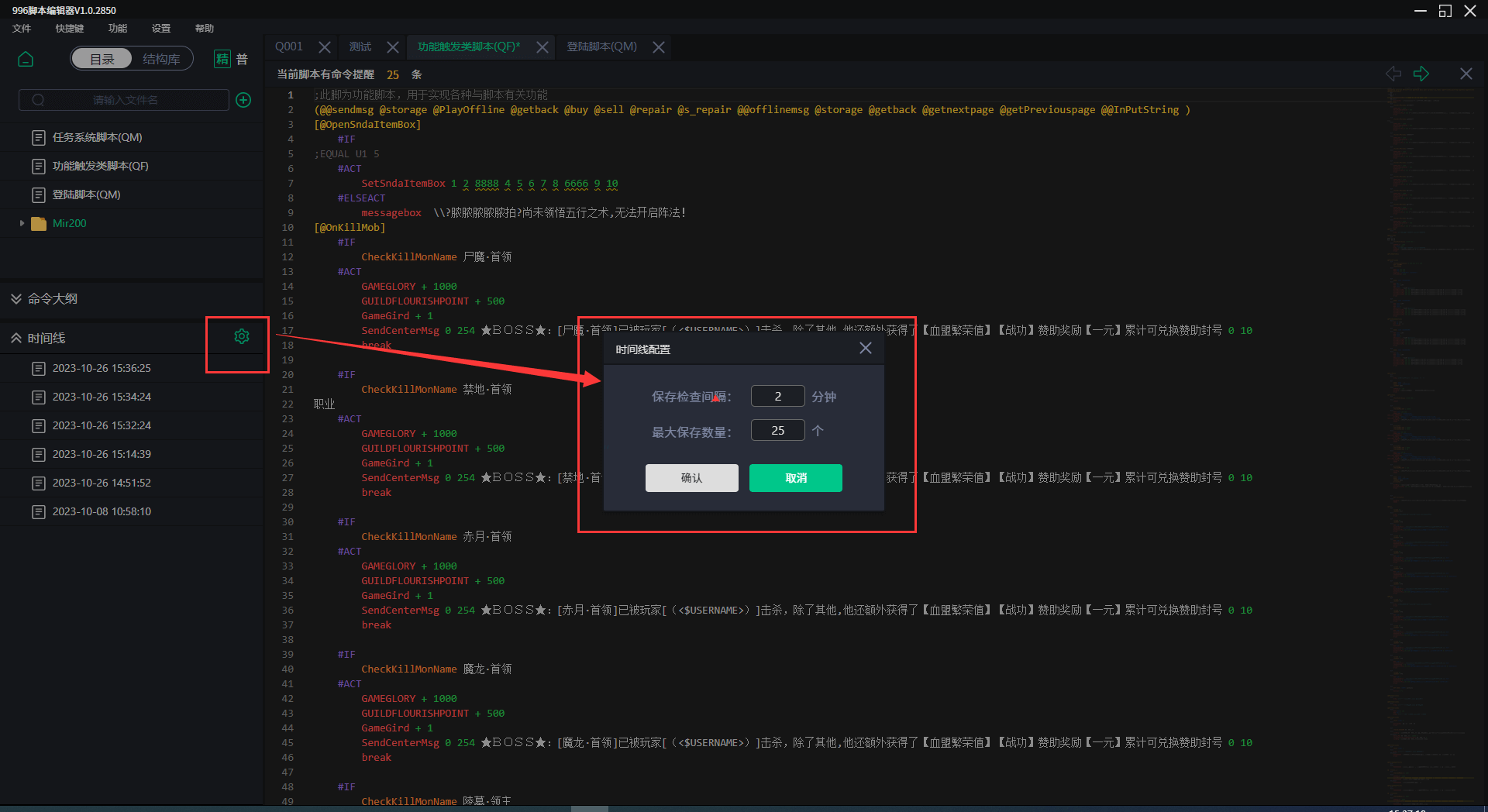The height and width of the screenshot is (812, 1488).
Task: Click file icon of 2023-10-26 15:14:39 entry
Action: pos(39,454)
